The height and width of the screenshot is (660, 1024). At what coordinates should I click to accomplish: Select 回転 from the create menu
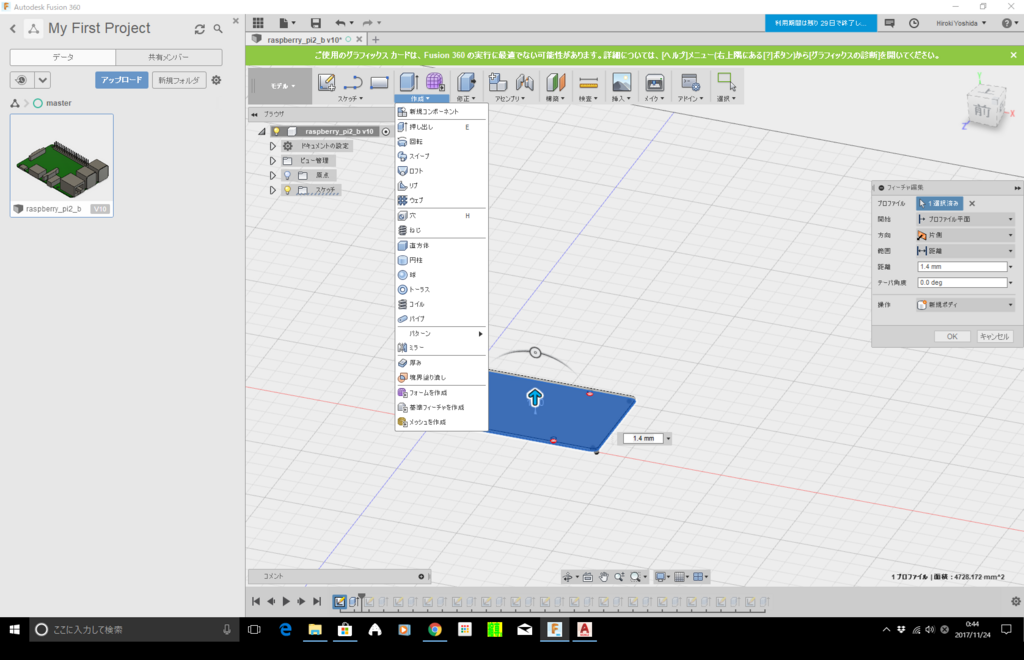tap(441, 142)
